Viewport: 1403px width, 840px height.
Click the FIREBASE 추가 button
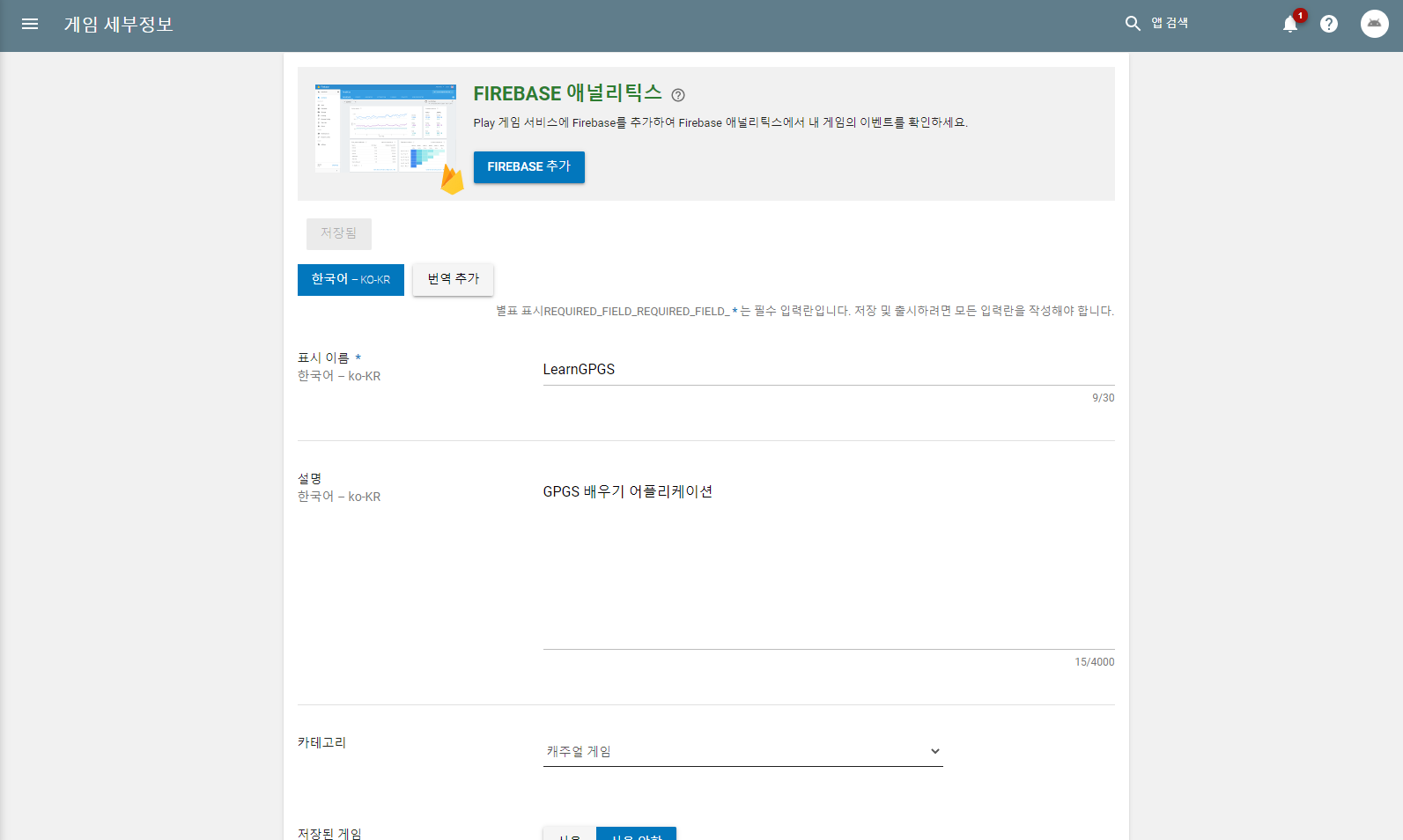(529, 167)
